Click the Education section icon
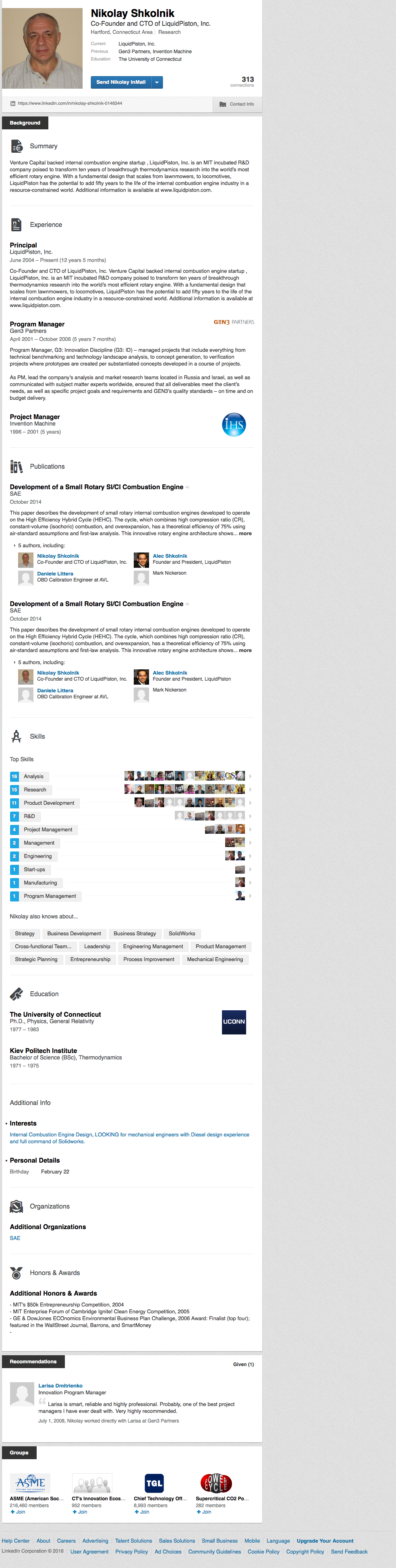 tap(17, 994)
